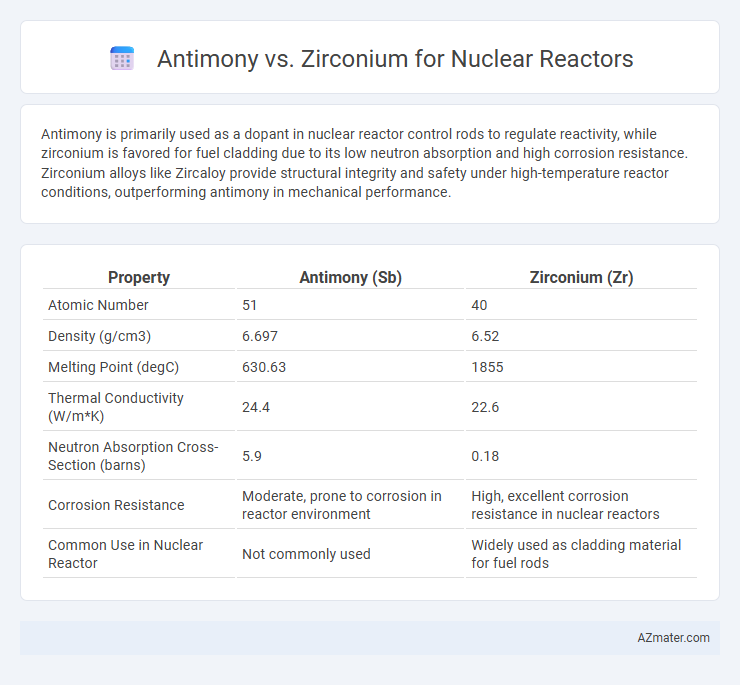
Task: Click the density value '6.697'
Action: click(260, 336)
